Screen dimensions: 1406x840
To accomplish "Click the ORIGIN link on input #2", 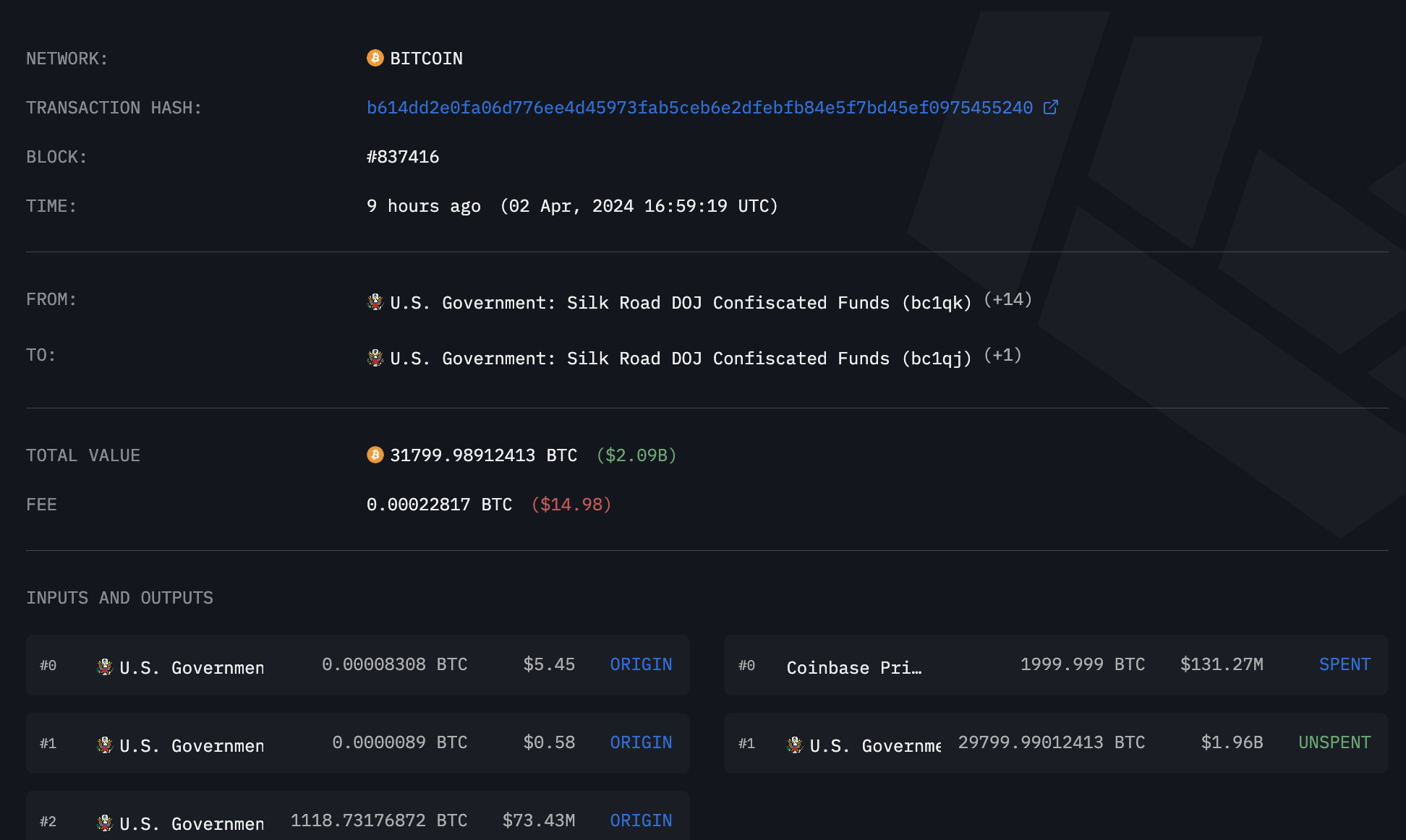I will [x=641, y=820].
